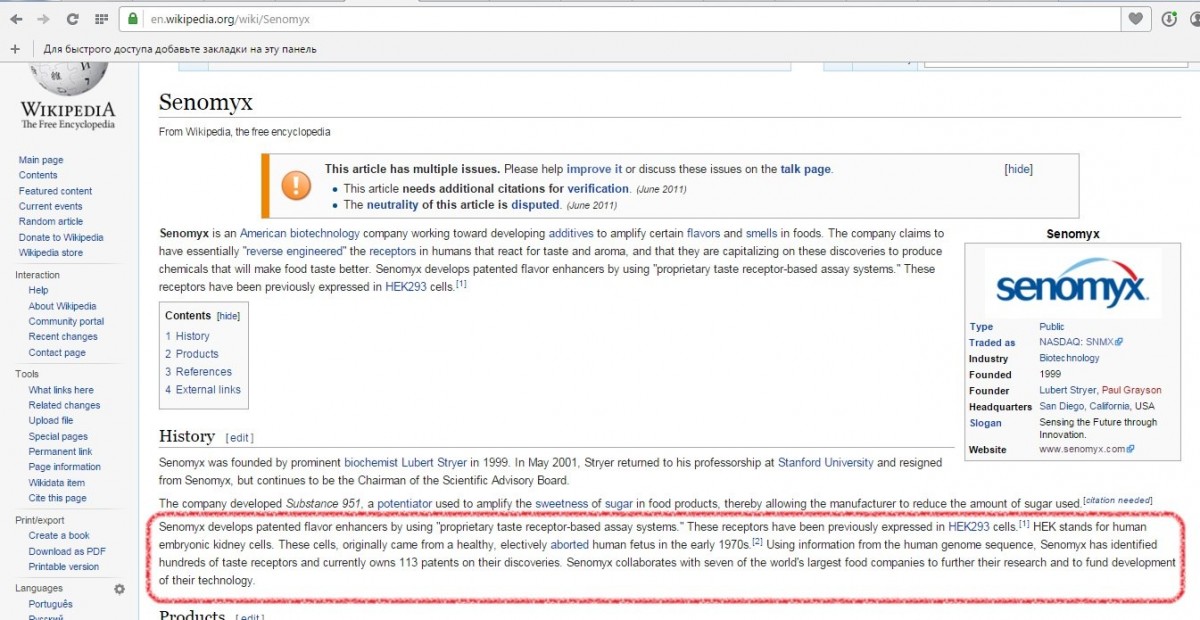Click the browser back arrow

[16, 19]
